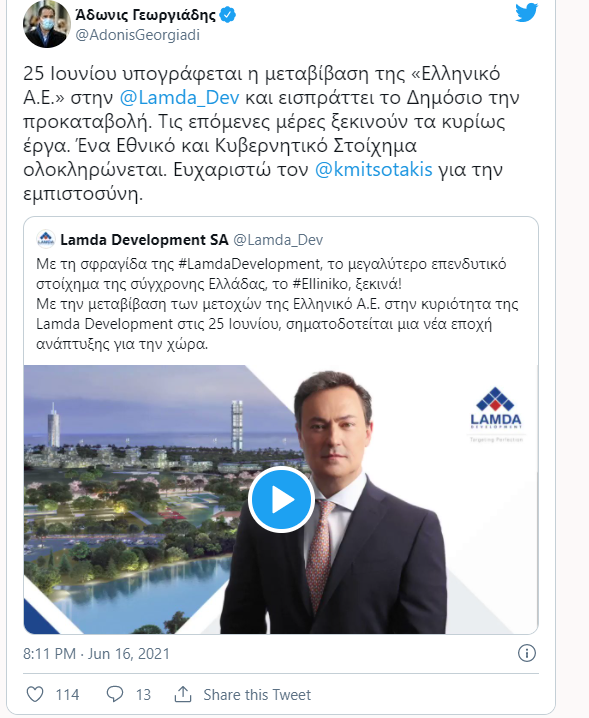This screenshot has width=589, height=718.
Task: Click the share upload arrow icon
Action: [183, 694]
